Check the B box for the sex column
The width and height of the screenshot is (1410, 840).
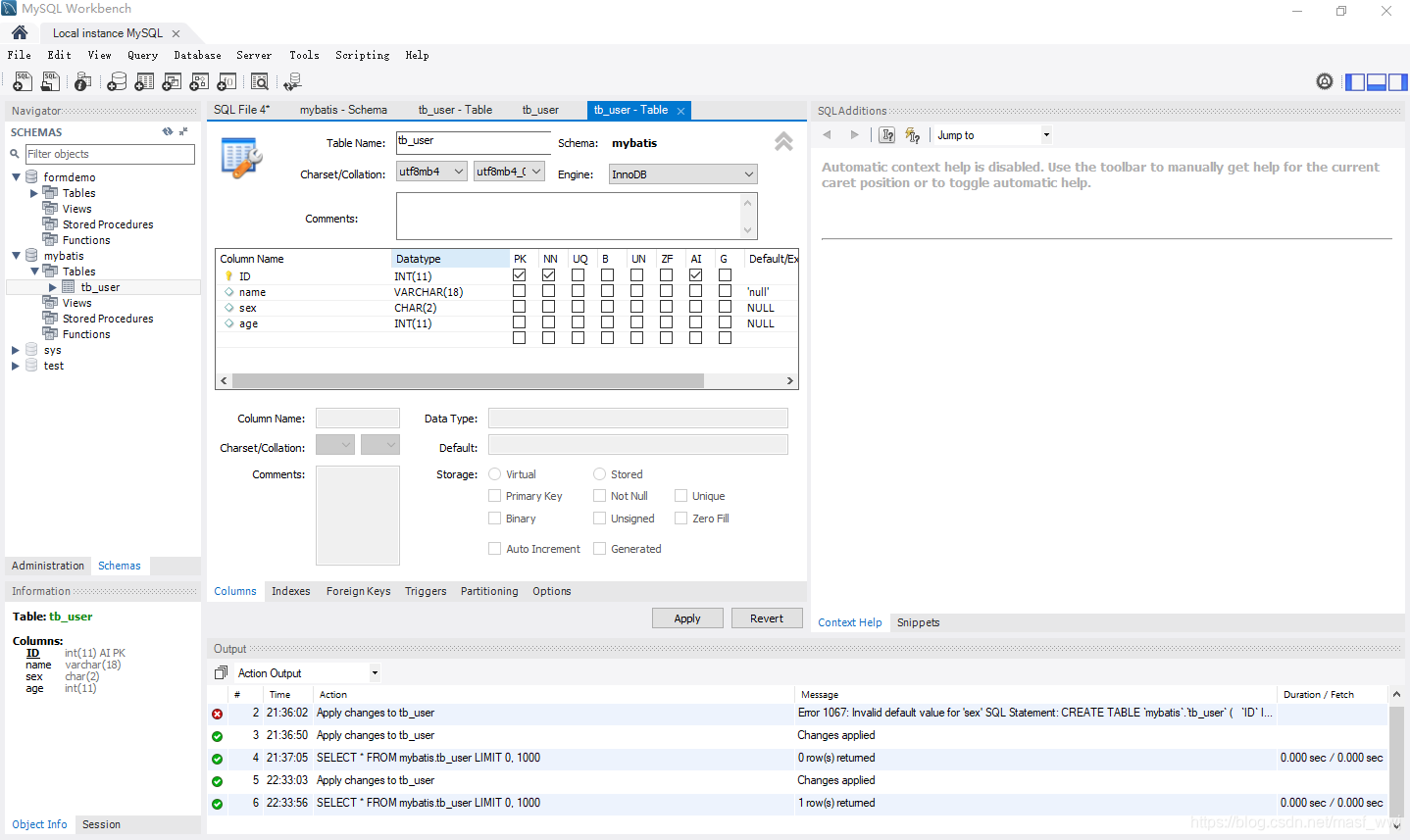[608, 307]
